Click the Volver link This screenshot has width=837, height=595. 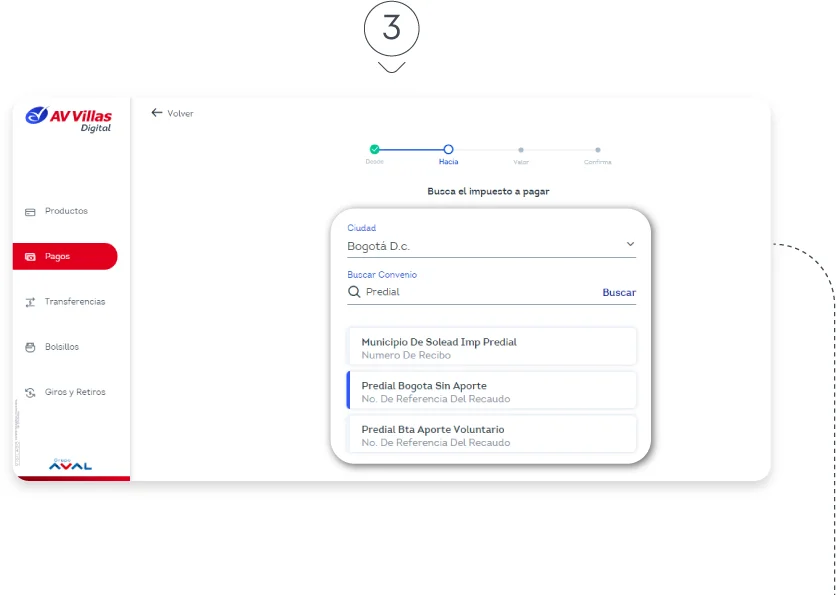180,114
